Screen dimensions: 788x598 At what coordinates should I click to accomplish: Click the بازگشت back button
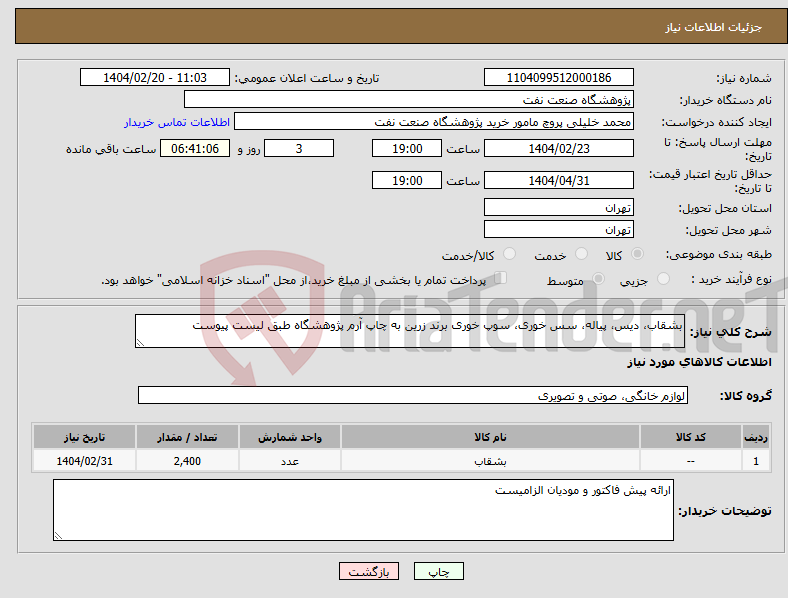click(369, 571)
